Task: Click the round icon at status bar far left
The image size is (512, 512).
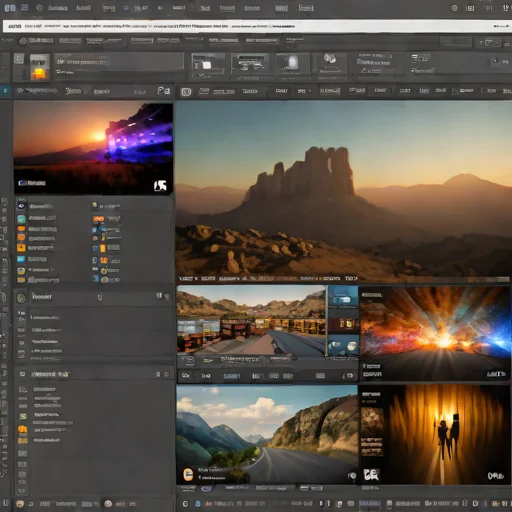Action: (20, 504)
